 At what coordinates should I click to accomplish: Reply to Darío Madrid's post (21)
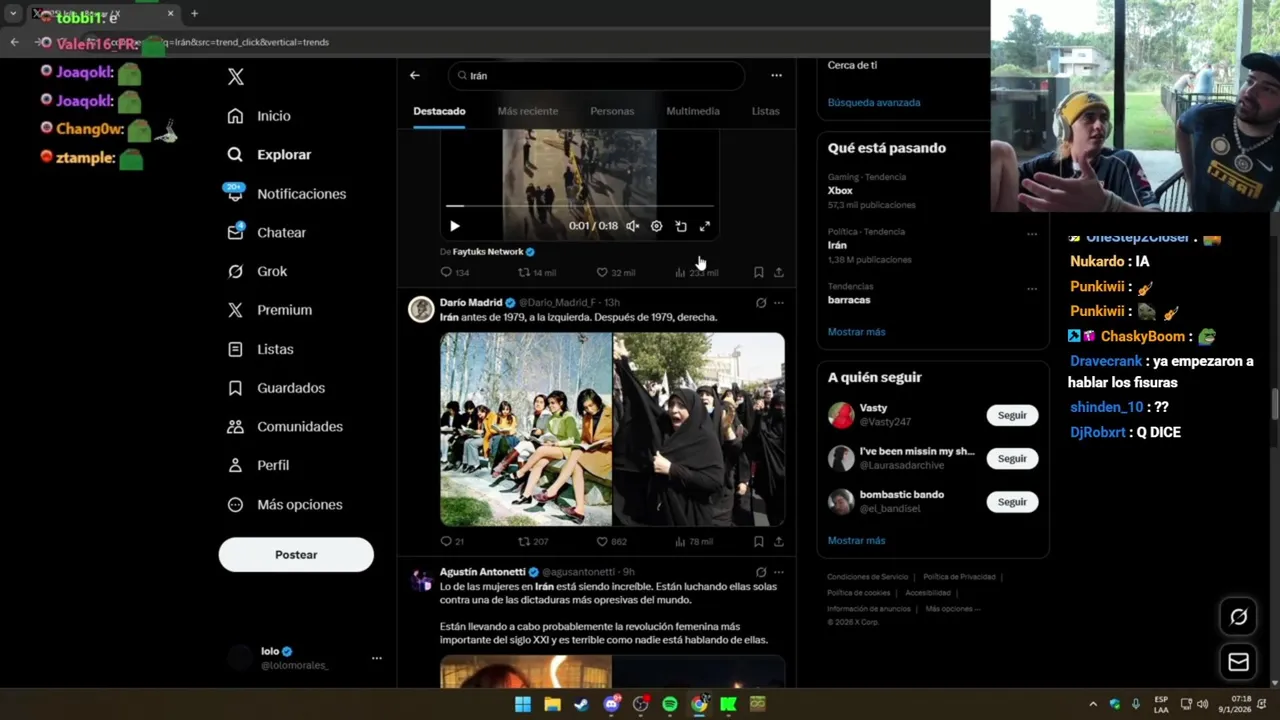452,541
